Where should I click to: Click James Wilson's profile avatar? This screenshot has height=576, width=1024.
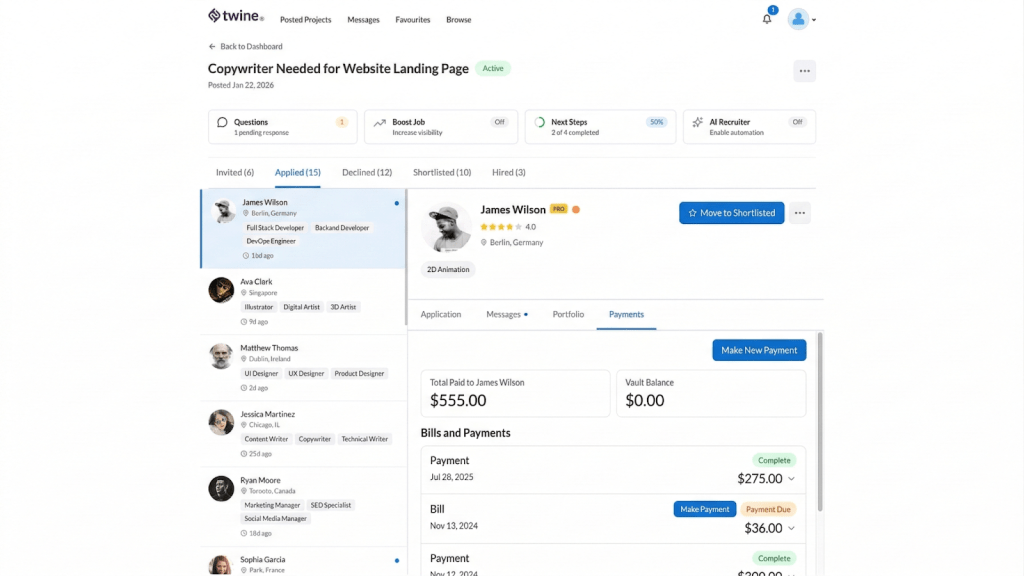click(446, 228)
